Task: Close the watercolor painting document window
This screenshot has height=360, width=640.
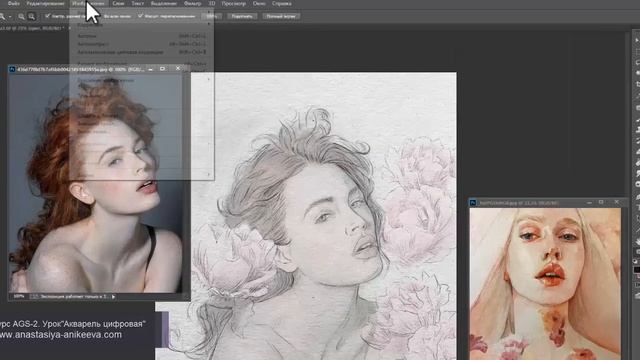Action: click(x=616, y=202)
